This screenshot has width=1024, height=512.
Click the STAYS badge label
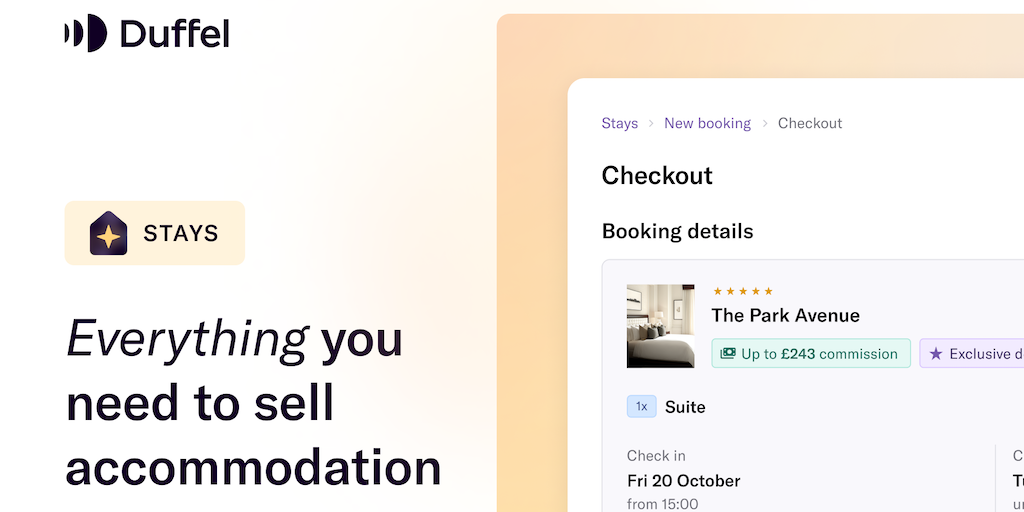pos(181,234)
